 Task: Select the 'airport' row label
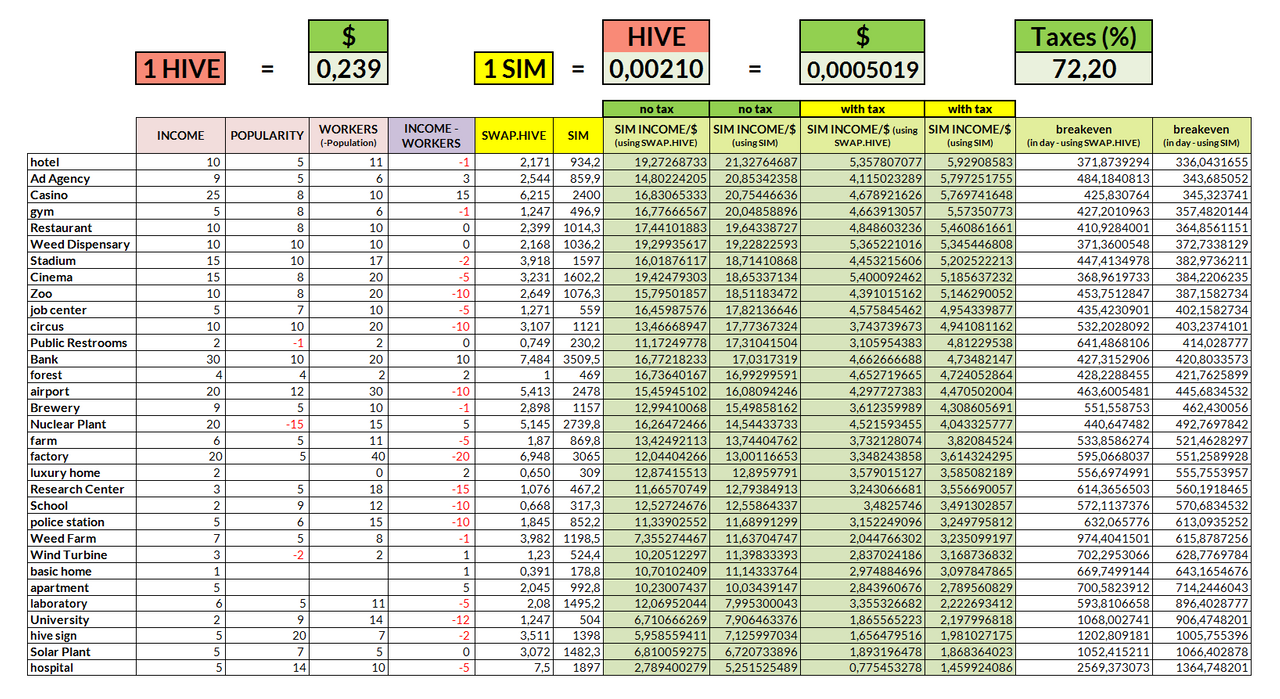(x=82, y=392)
